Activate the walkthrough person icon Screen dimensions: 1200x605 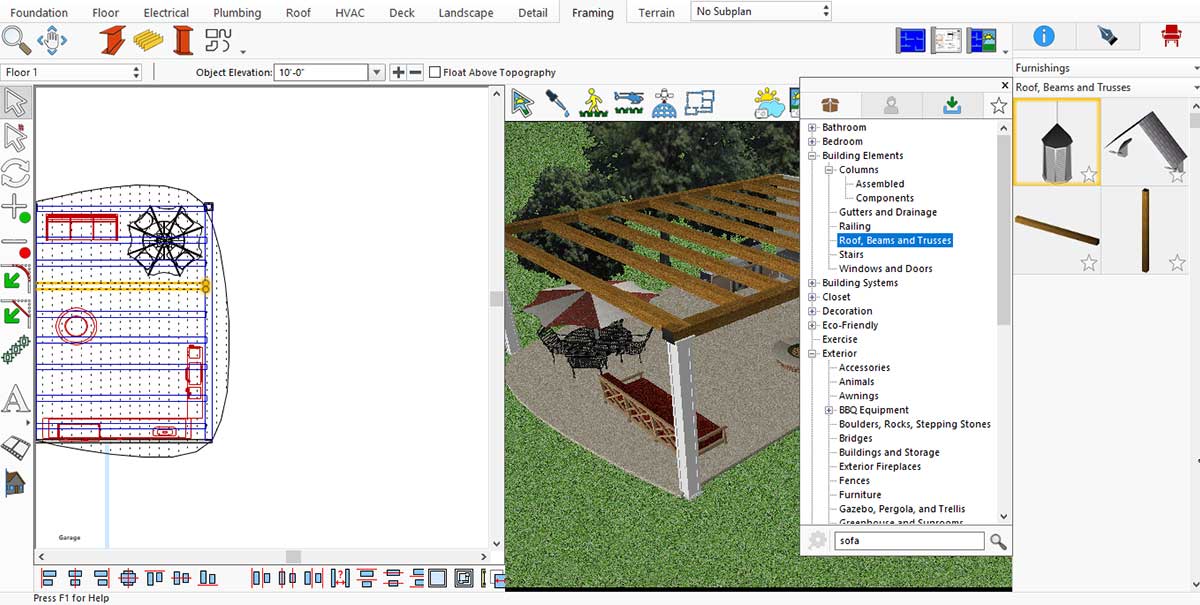(x=592, y=102)
